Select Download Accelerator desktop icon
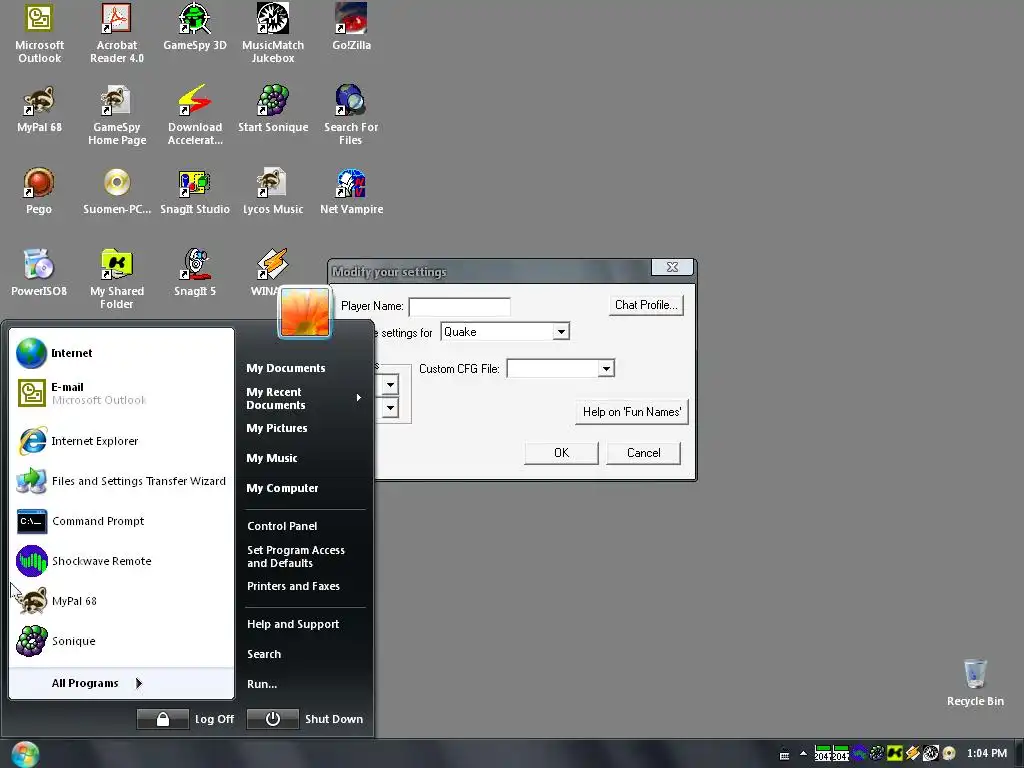This screenshot has width=1024, height=768. point(195,116)
